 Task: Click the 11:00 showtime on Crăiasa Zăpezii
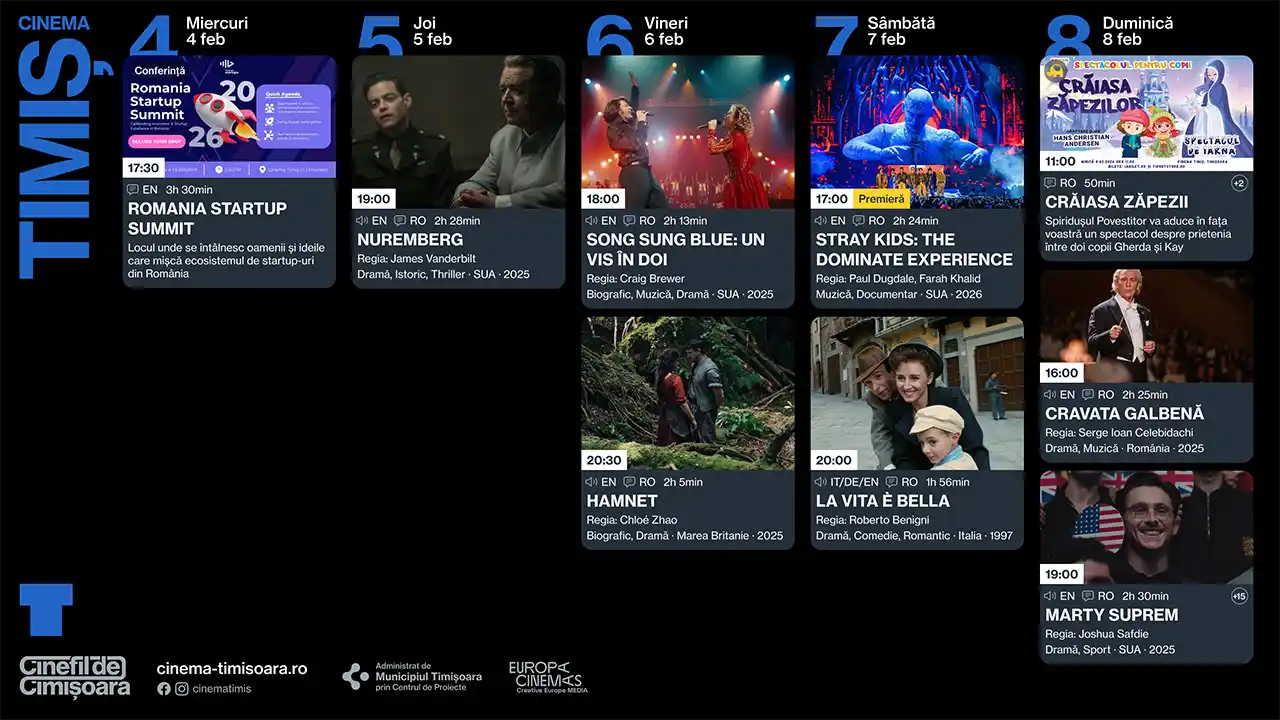[x=1061, y=161]
